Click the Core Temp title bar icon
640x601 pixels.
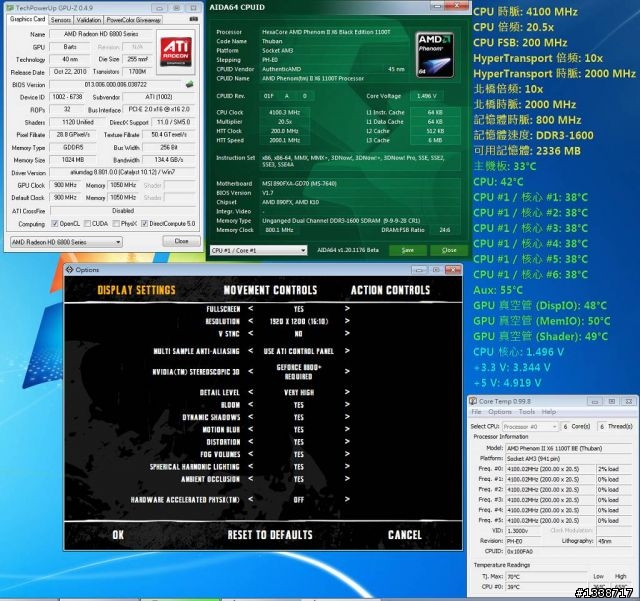pos(473,401)
